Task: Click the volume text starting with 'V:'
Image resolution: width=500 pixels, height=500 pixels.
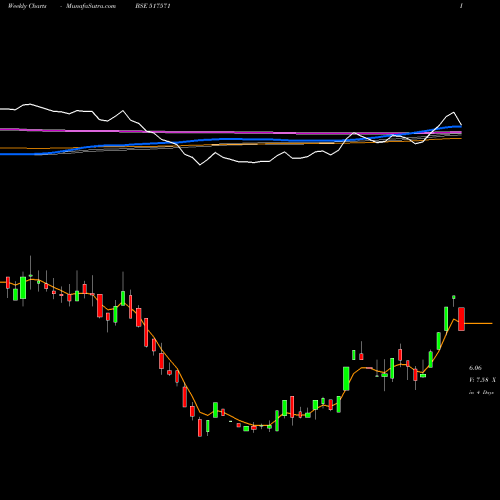Action: point(482,380)
